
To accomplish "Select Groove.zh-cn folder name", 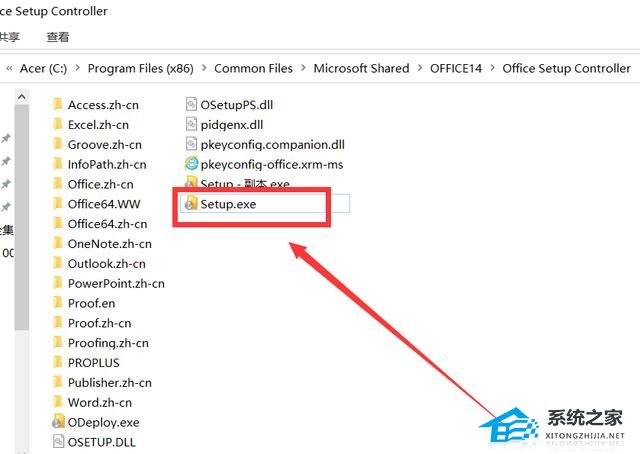I will pyautogui.click(x=105, y=145).
